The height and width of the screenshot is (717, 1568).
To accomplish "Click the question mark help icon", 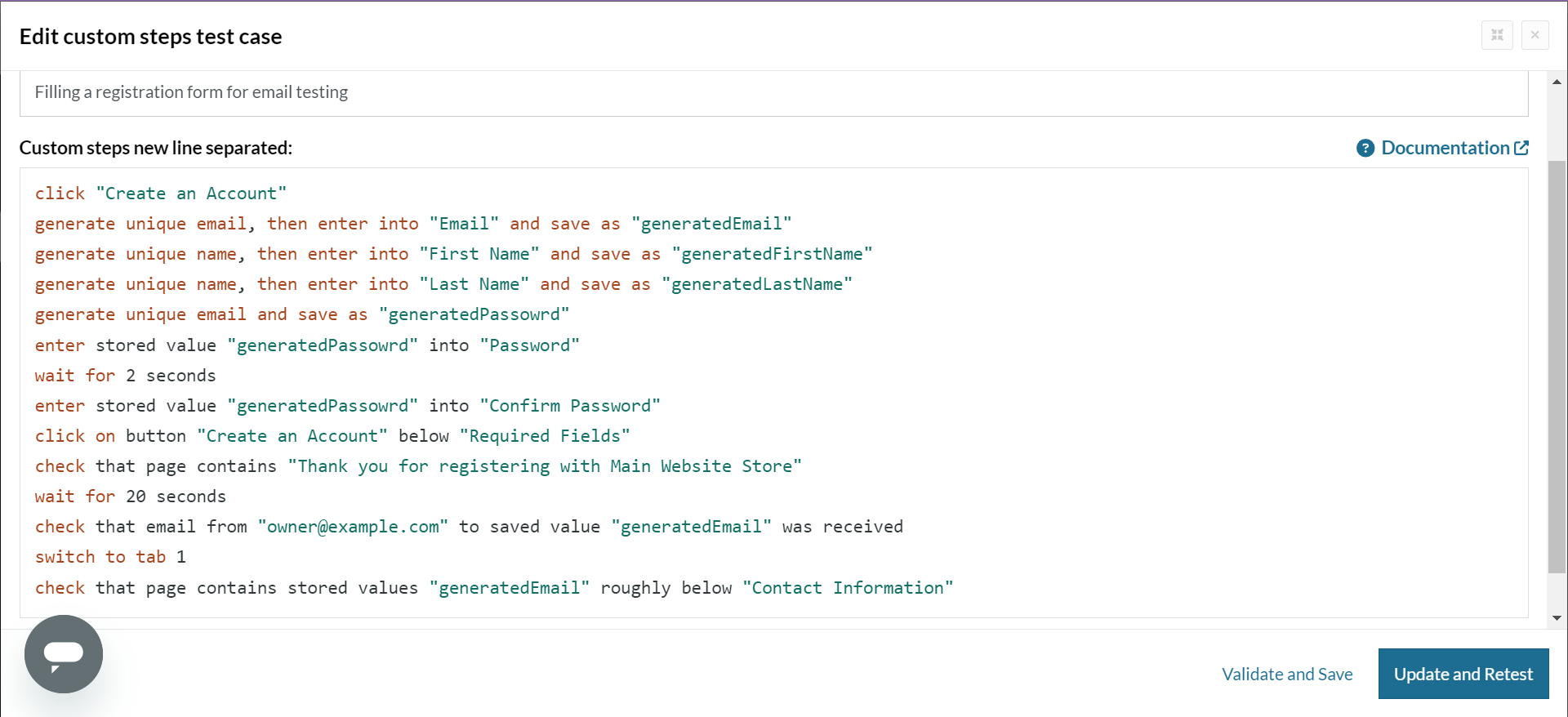I will [1365, 148].
